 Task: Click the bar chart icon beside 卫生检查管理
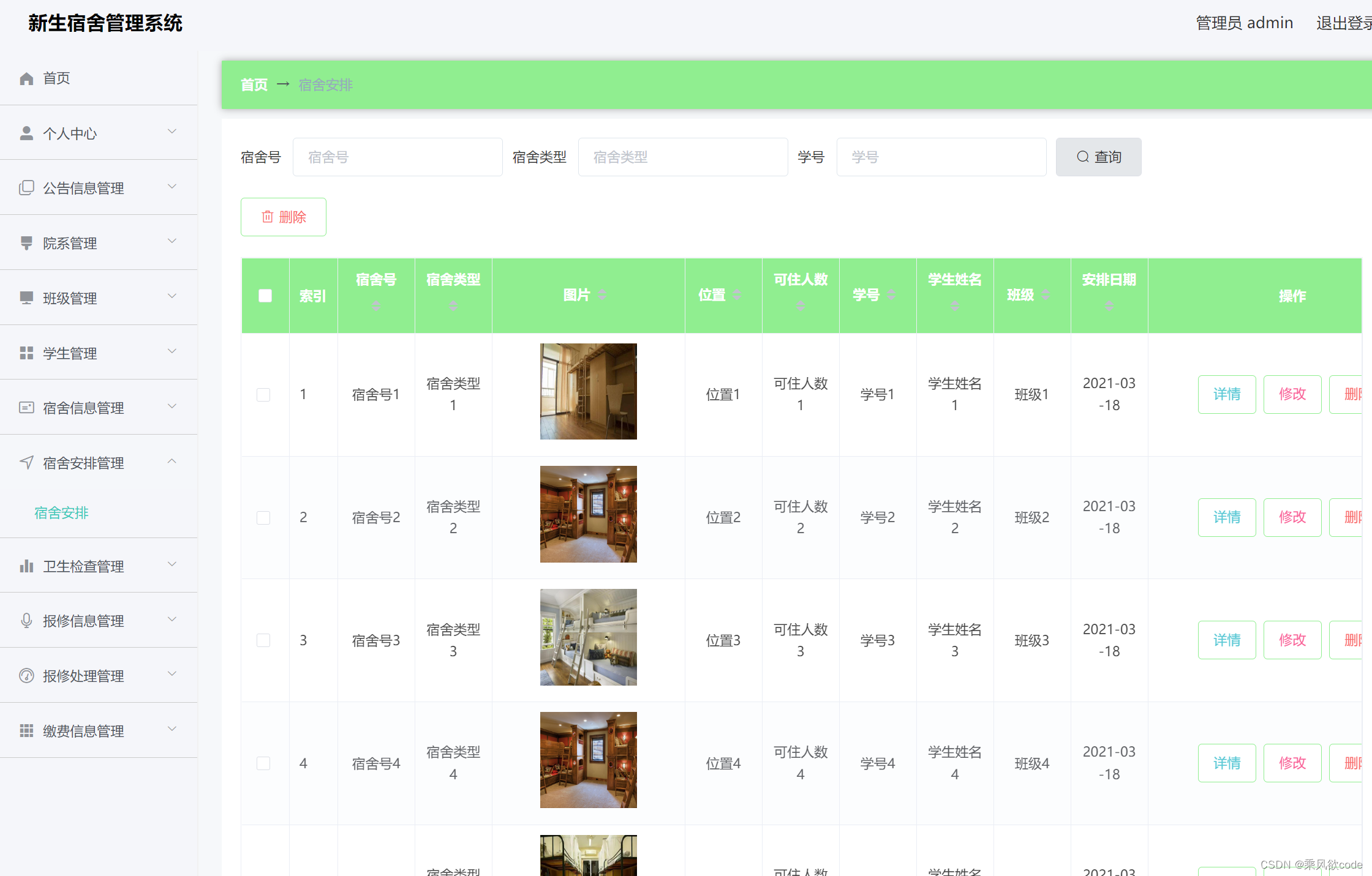(x=26, y=566)
